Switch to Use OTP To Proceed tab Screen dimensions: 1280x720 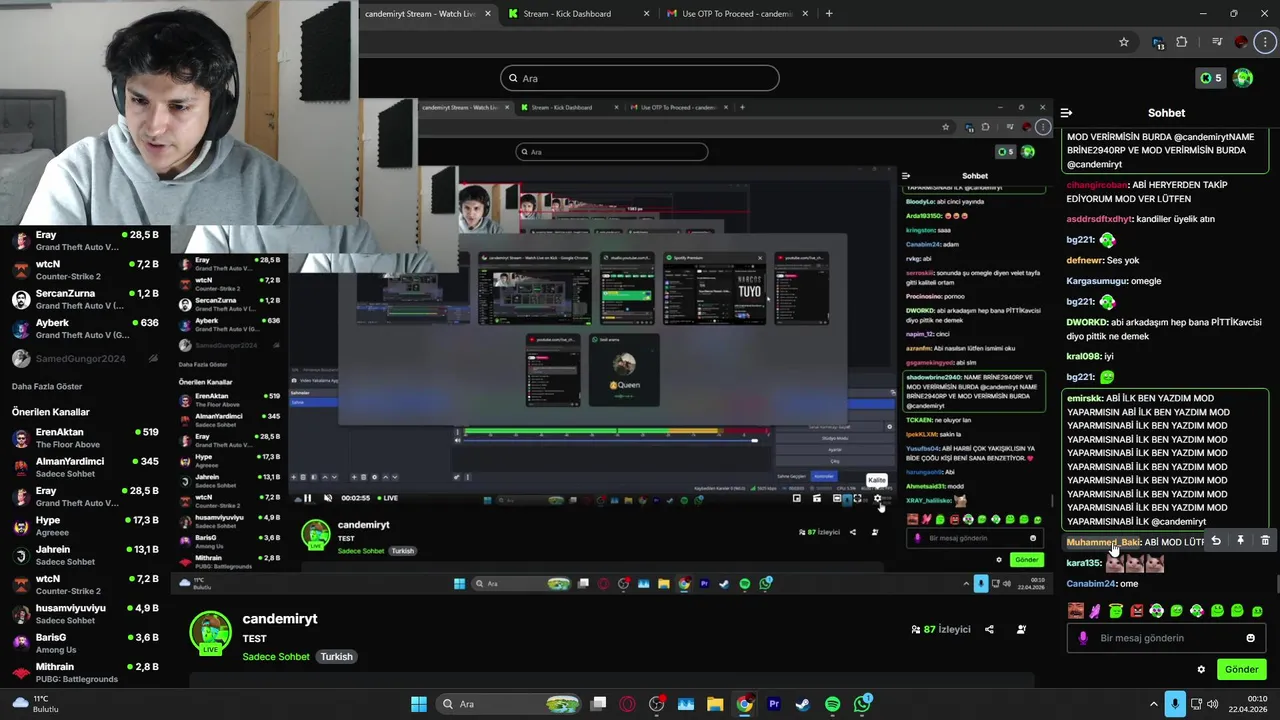point(737,14)
